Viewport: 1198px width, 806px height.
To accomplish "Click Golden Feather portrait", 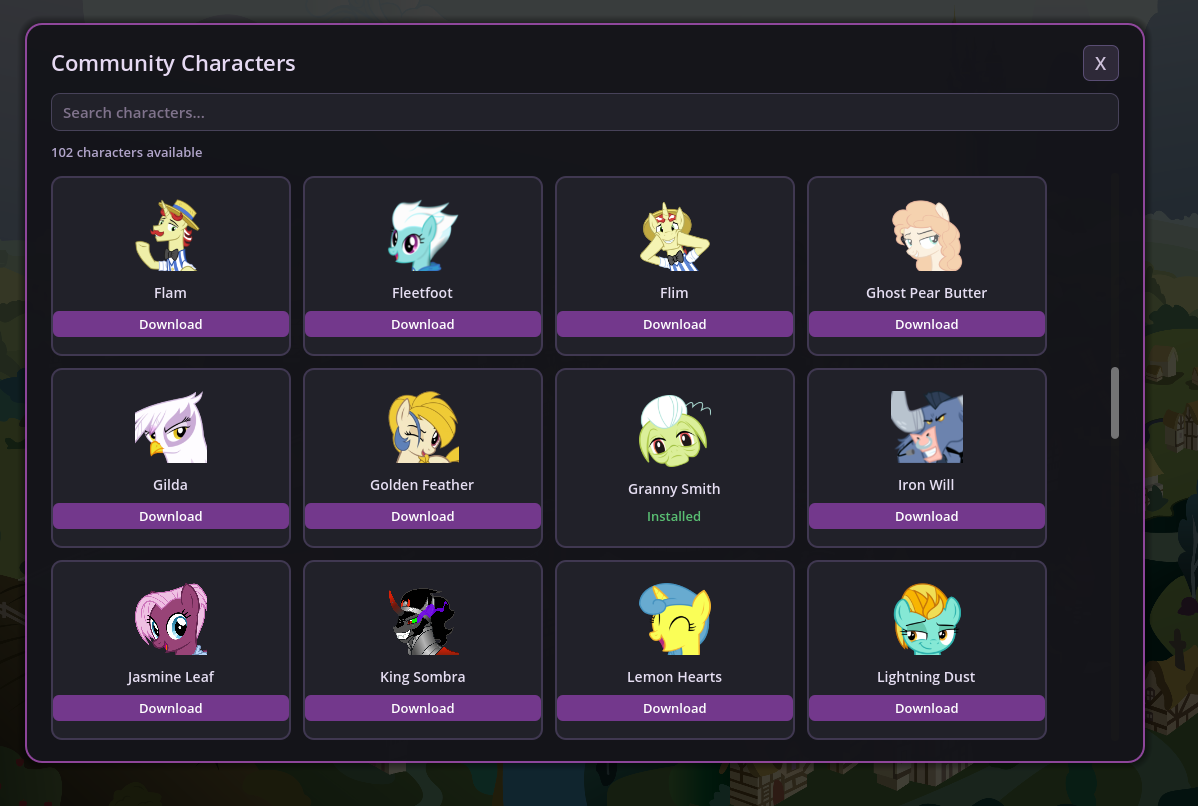I will [x=423, y=427].
